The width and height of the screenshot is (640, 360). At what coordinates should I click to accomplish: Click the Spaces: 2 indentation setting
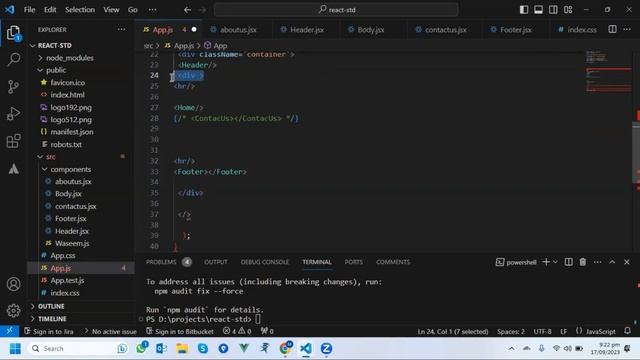(511, 331)
